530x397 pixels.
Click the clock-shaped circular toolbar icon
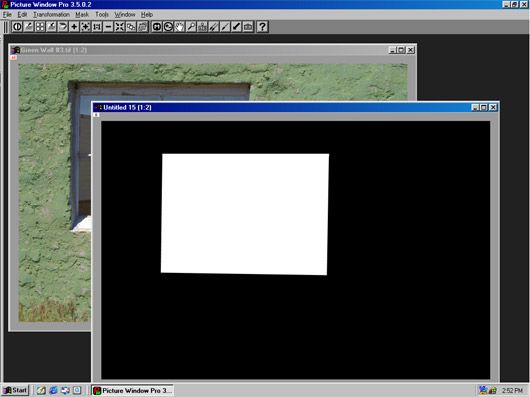pyautogui.click(x=168, y=27)
